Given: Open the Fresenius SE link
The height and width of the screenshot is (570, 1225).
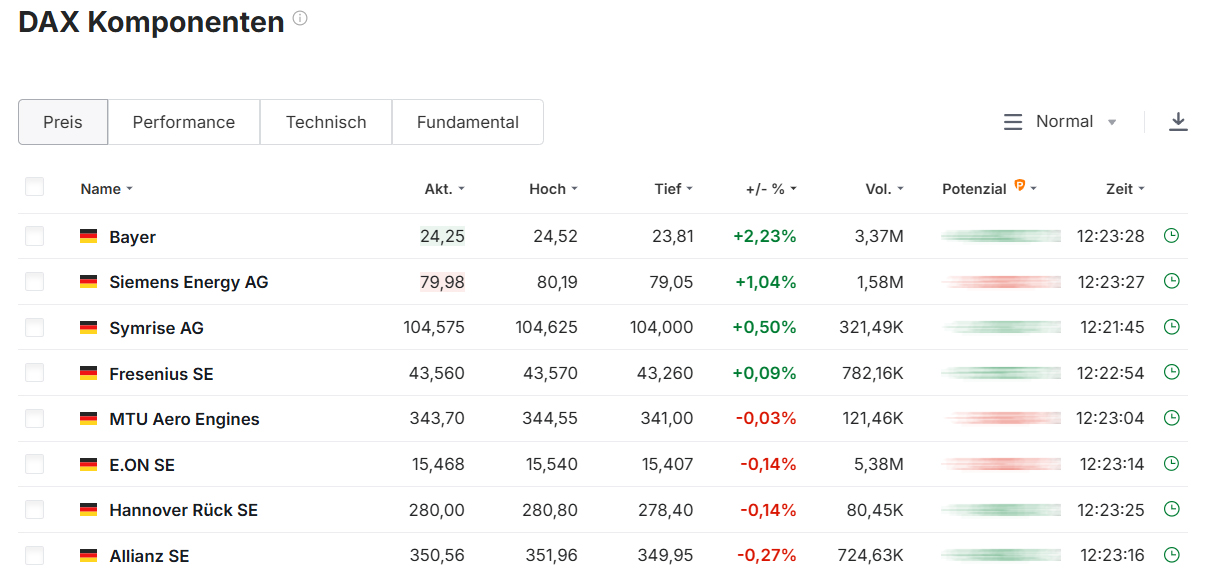Looking at the screenshot, I should [161, 374].
